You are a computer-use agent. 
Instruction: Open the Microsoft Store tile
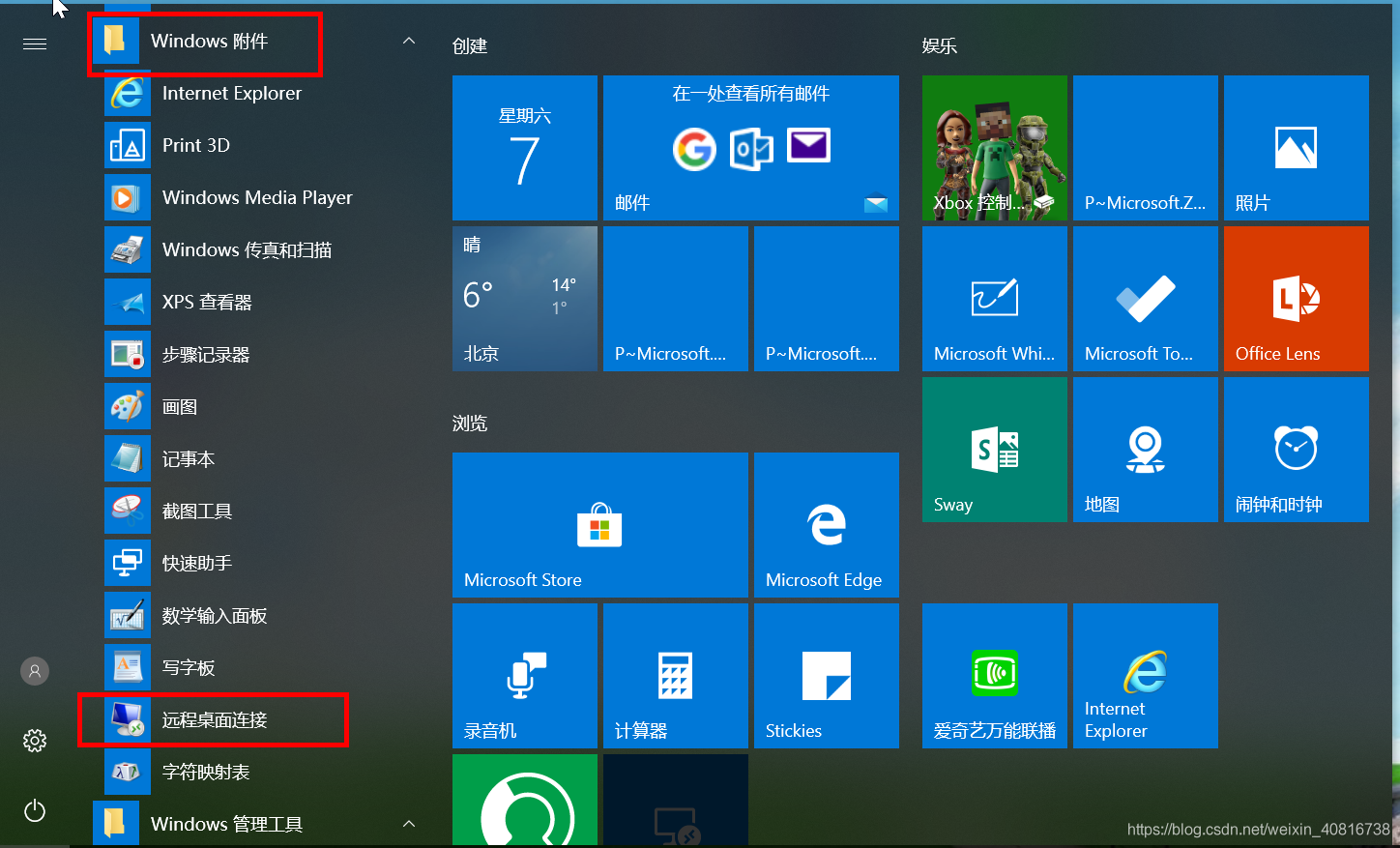pos(600,525)
